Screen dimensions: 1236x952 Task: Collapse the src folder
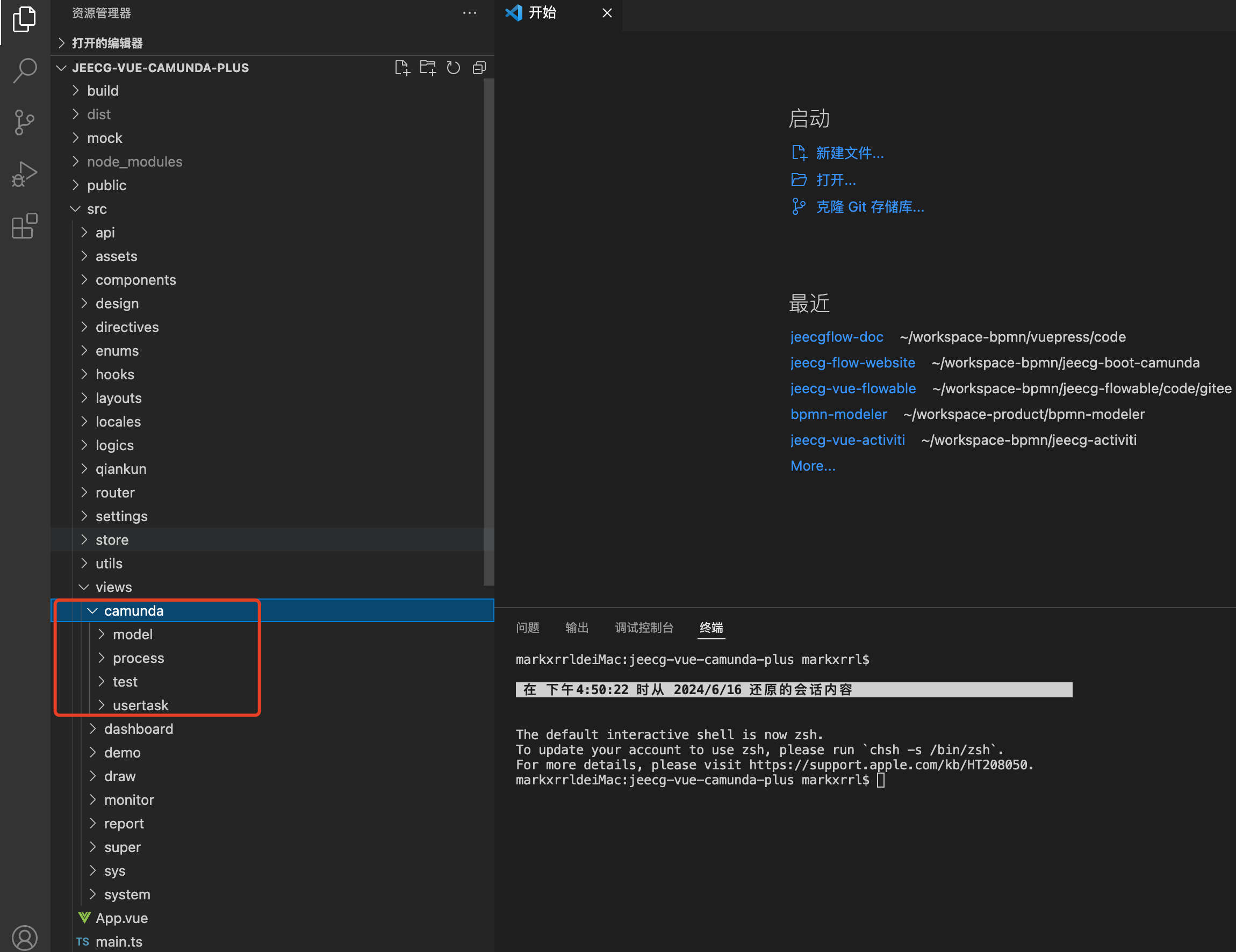coord(272,209)
